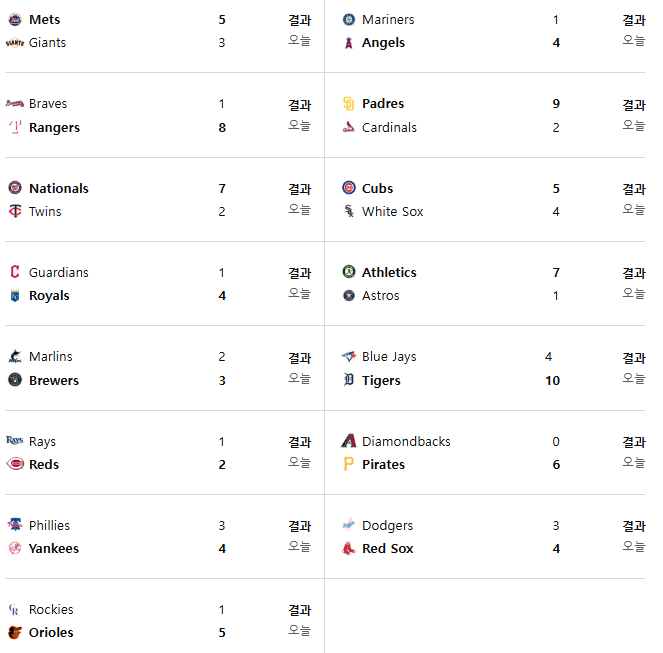Open 결과 for the Dodgers vs Red Sox game
The image size is (663, 653).
[634, 526]
